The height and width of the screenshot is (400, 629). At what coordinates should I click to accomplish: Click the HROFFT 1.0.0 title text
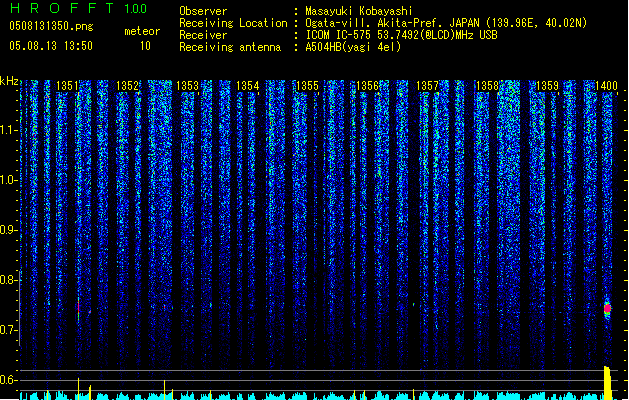pyautogui.click(x=79, y=8)
